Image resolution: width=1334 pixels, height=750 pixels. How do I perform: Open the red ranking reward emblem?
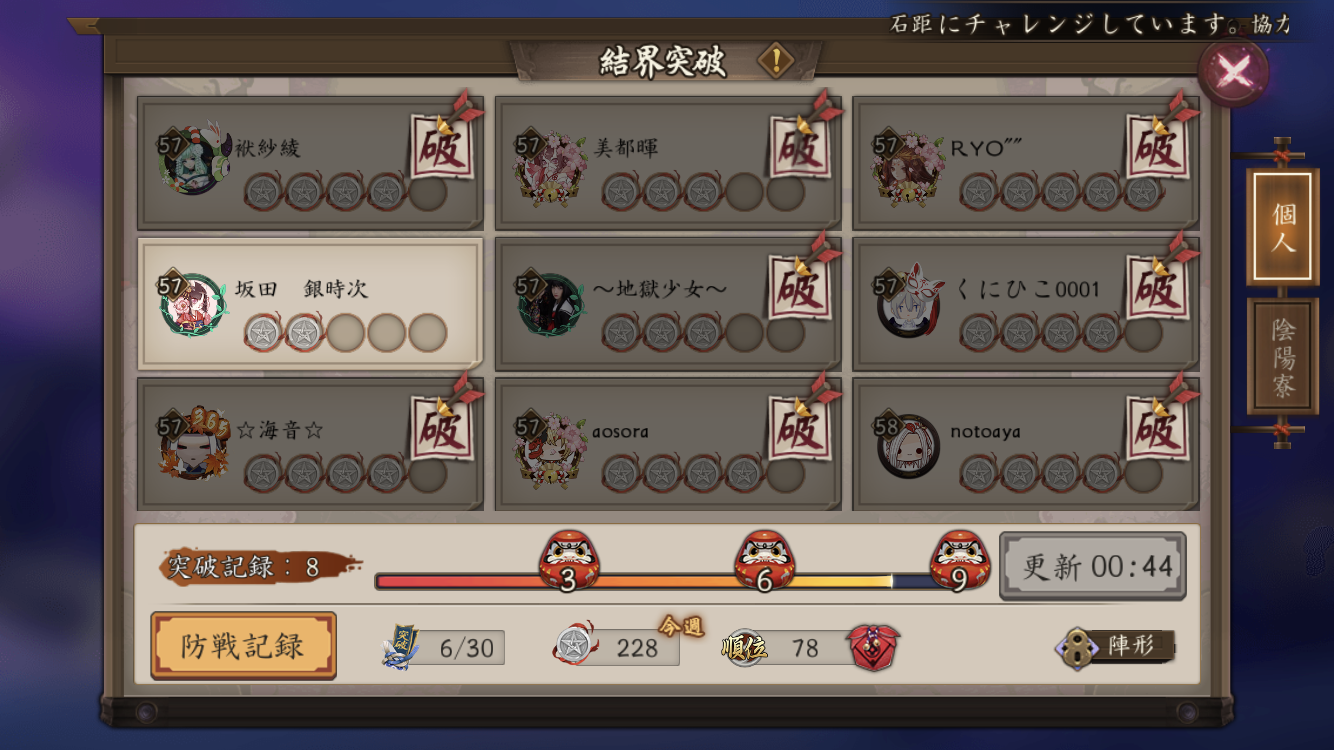pos(874,647)
